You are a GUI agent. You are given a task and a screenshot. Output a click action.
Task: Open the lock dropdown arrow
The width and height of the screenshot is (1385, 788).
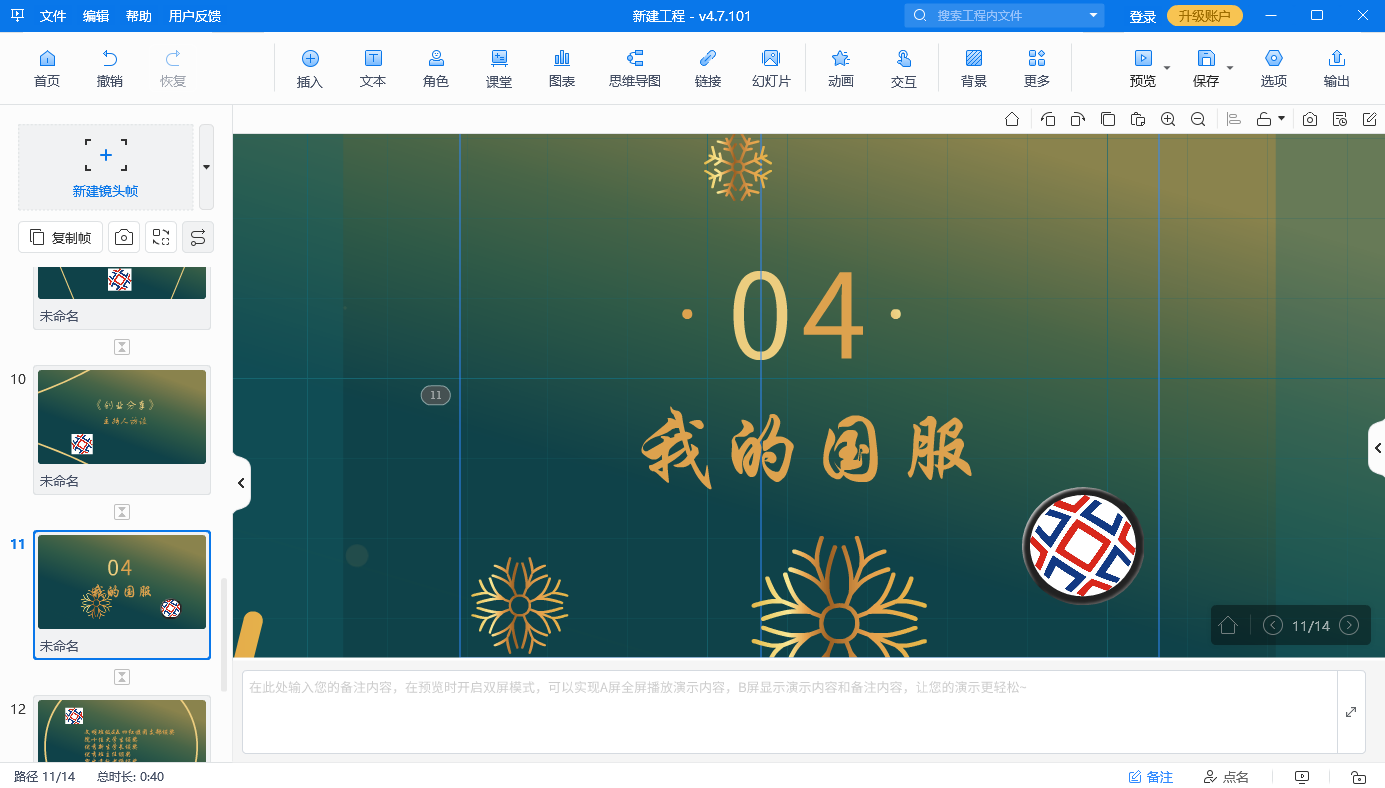point(1282,119)
